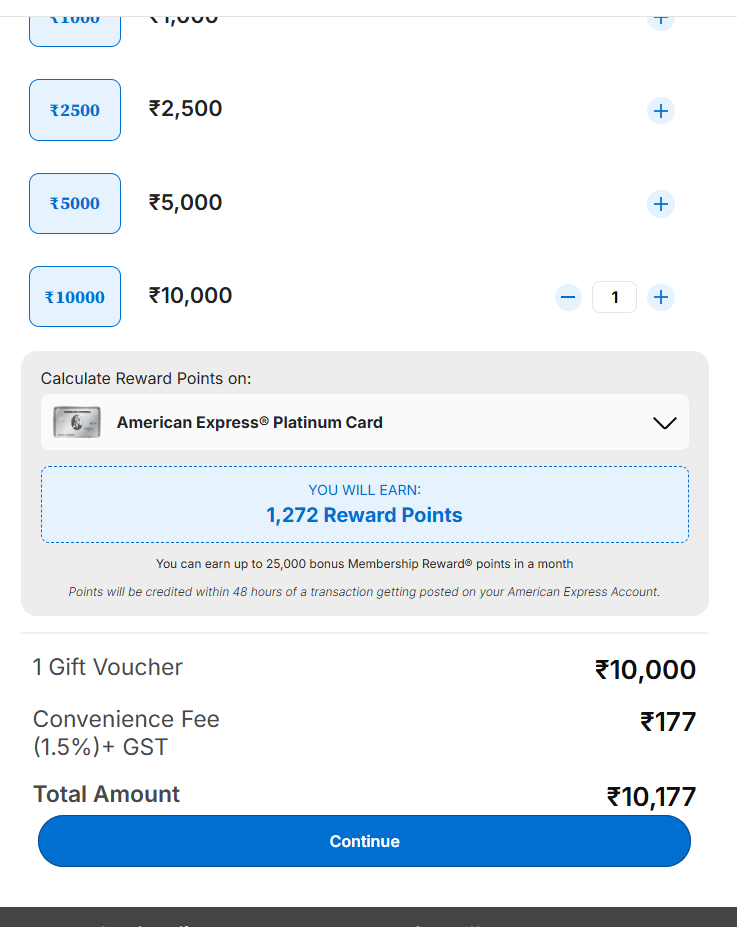Click the quantity input field showing 1
737x927 pixels.
[x=614, y=297]
